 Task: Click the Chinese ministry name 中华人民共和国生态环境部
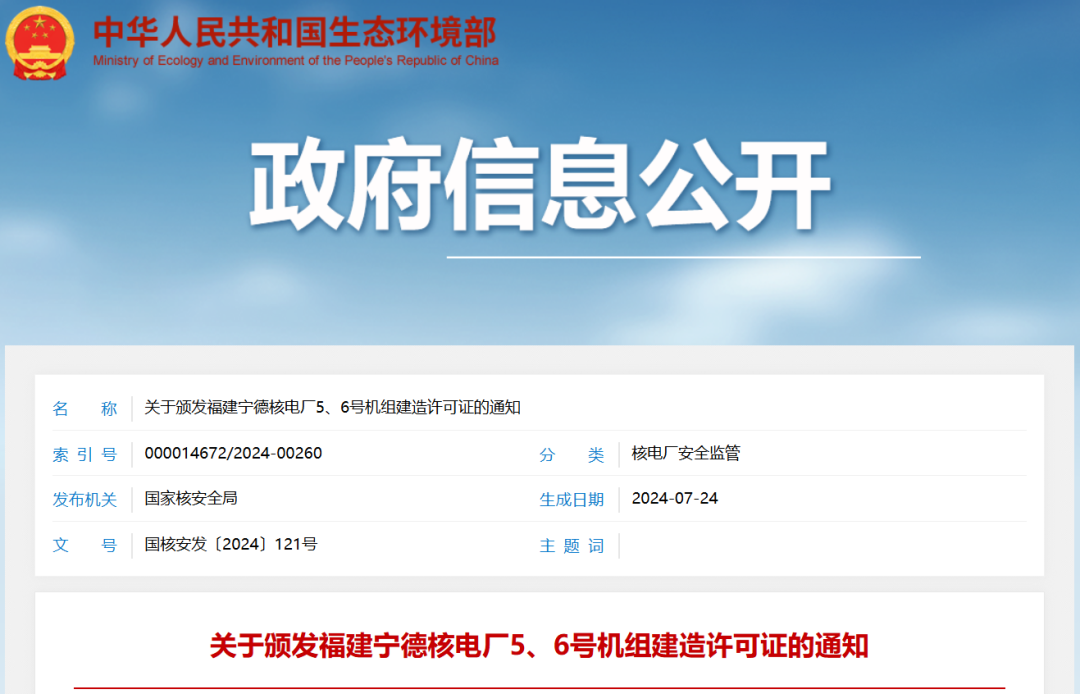click(x=294, y=31)
